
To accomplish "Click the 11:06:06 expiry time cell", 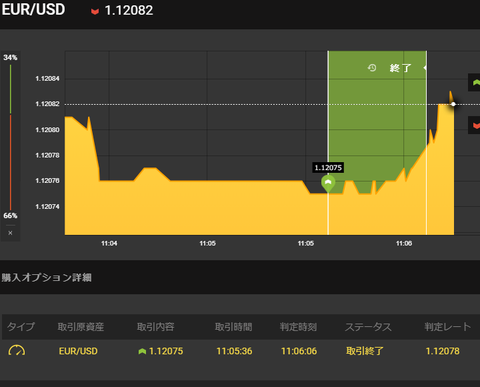I will point(299,351).
